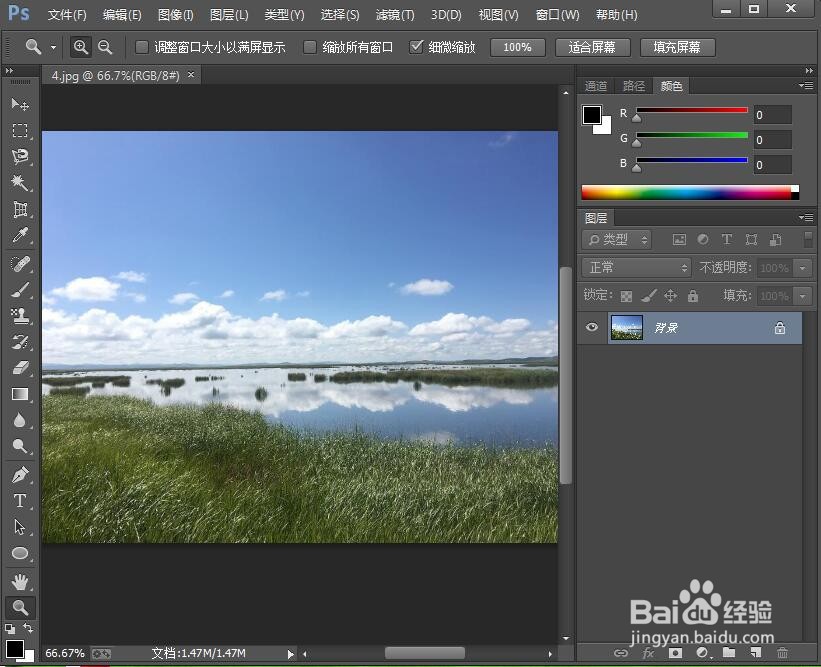
Task: Switch to the Channels tab
Action: 596,86
